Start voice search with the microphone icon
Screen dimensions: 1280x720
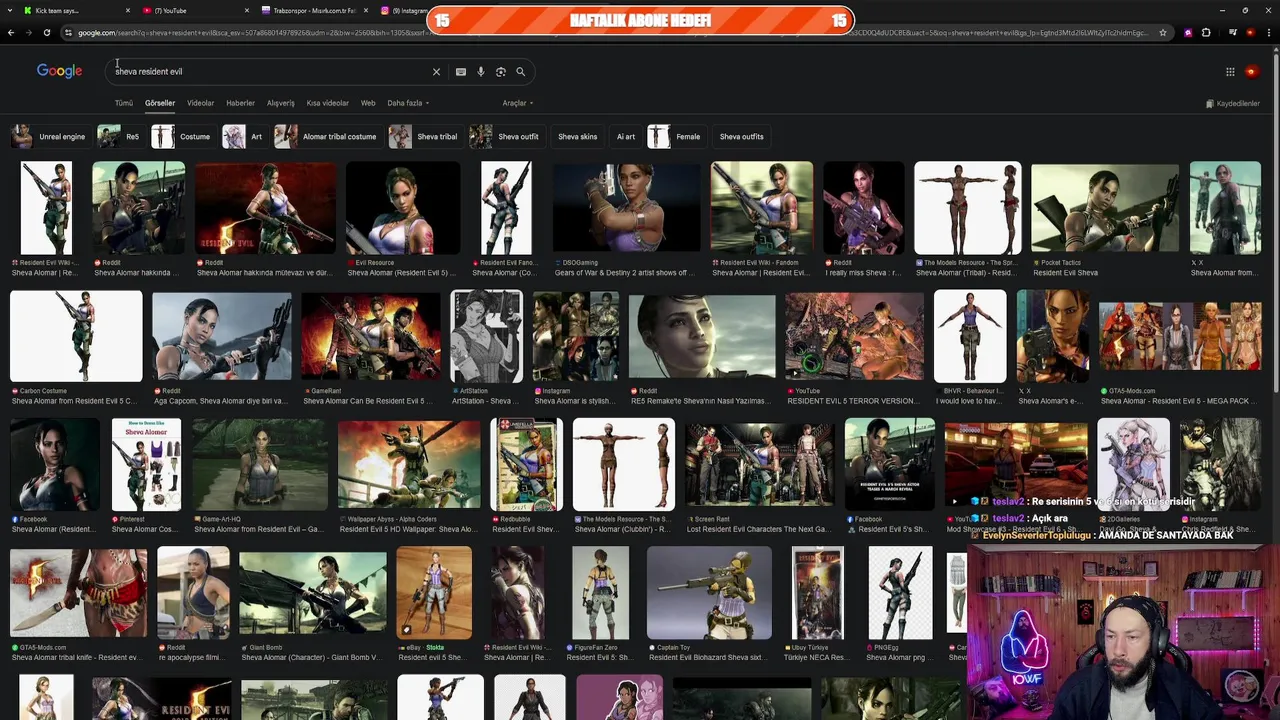tap(481, 72)
